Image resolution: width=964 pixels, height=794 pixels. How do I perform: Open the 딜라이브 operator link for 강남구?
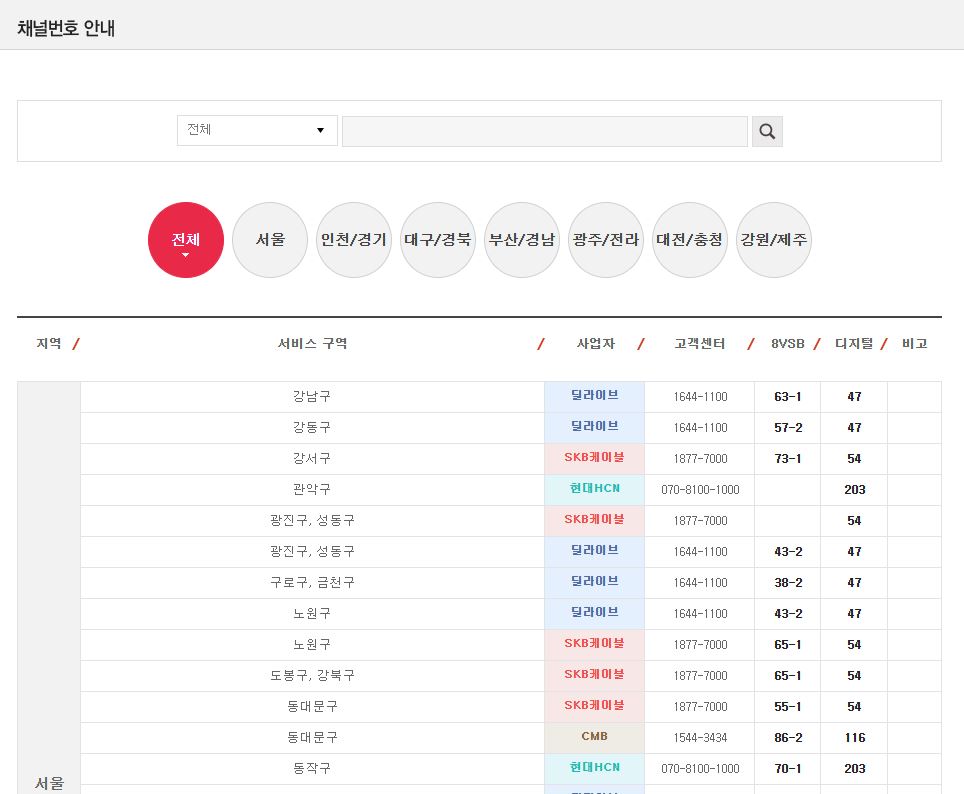coord(594,396)
